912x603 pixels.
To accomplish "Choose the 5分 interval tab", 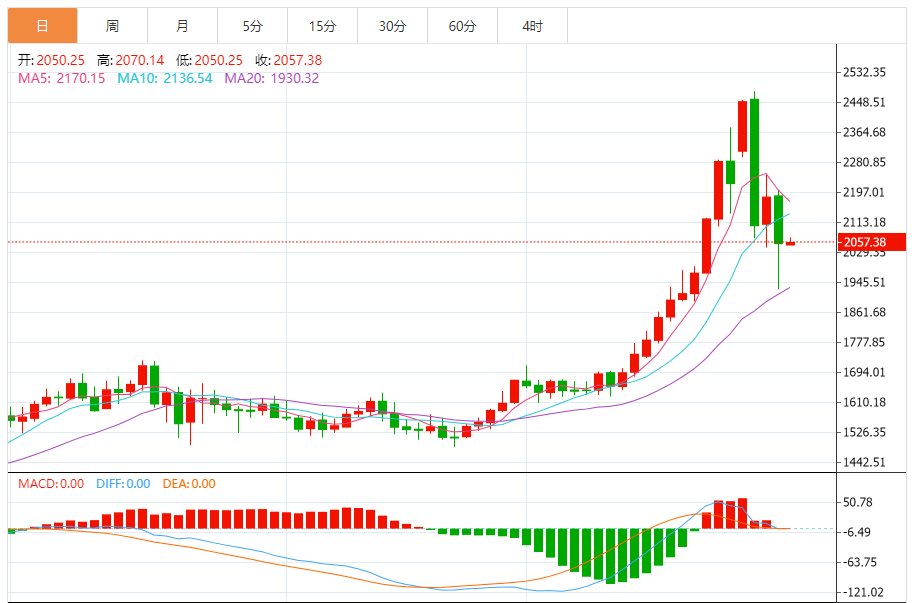I will (x=252, y=26).
